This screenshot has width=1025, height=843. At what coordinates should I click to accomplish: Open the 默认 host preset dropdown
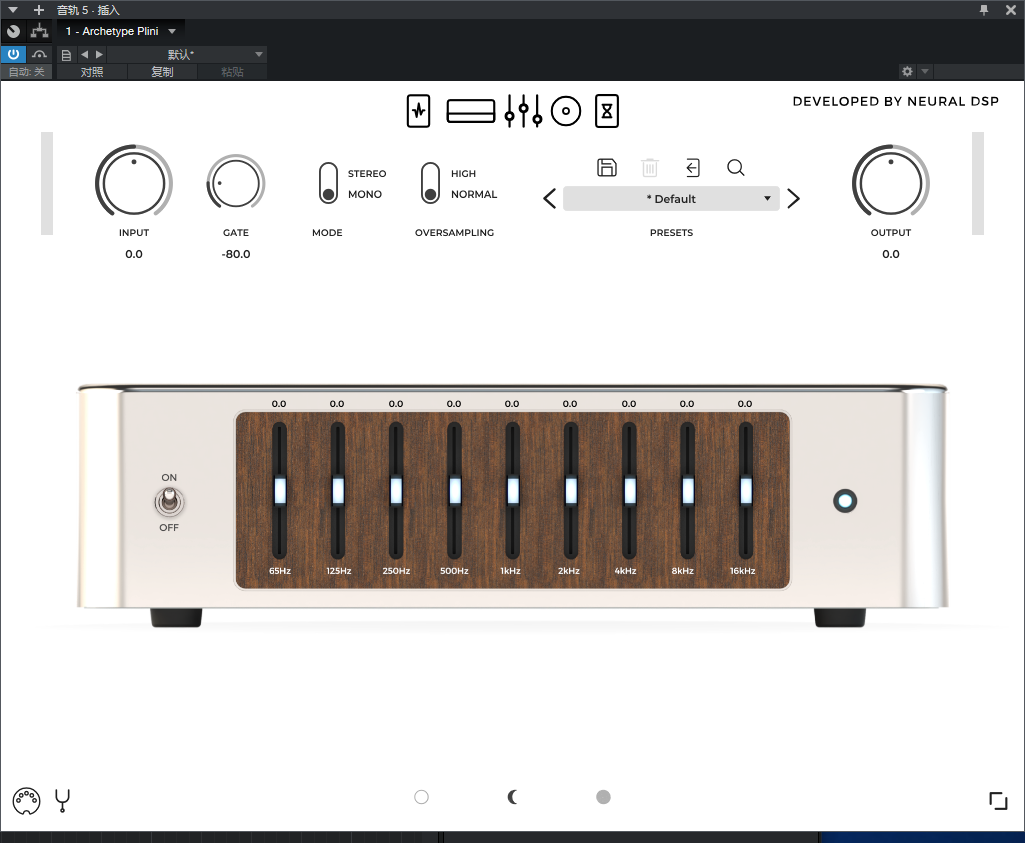tap(186, 54)
